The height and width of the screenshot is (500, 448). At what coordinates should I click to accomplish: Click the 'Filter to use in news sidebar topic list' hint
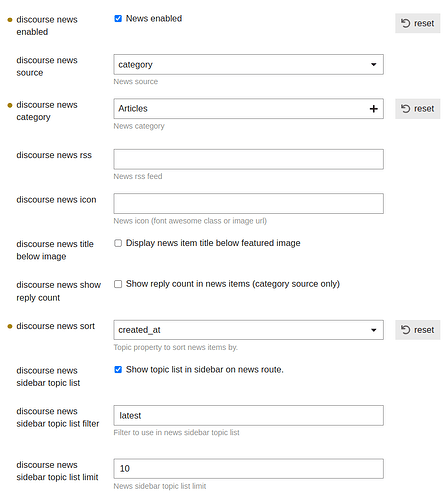(176, 433)
